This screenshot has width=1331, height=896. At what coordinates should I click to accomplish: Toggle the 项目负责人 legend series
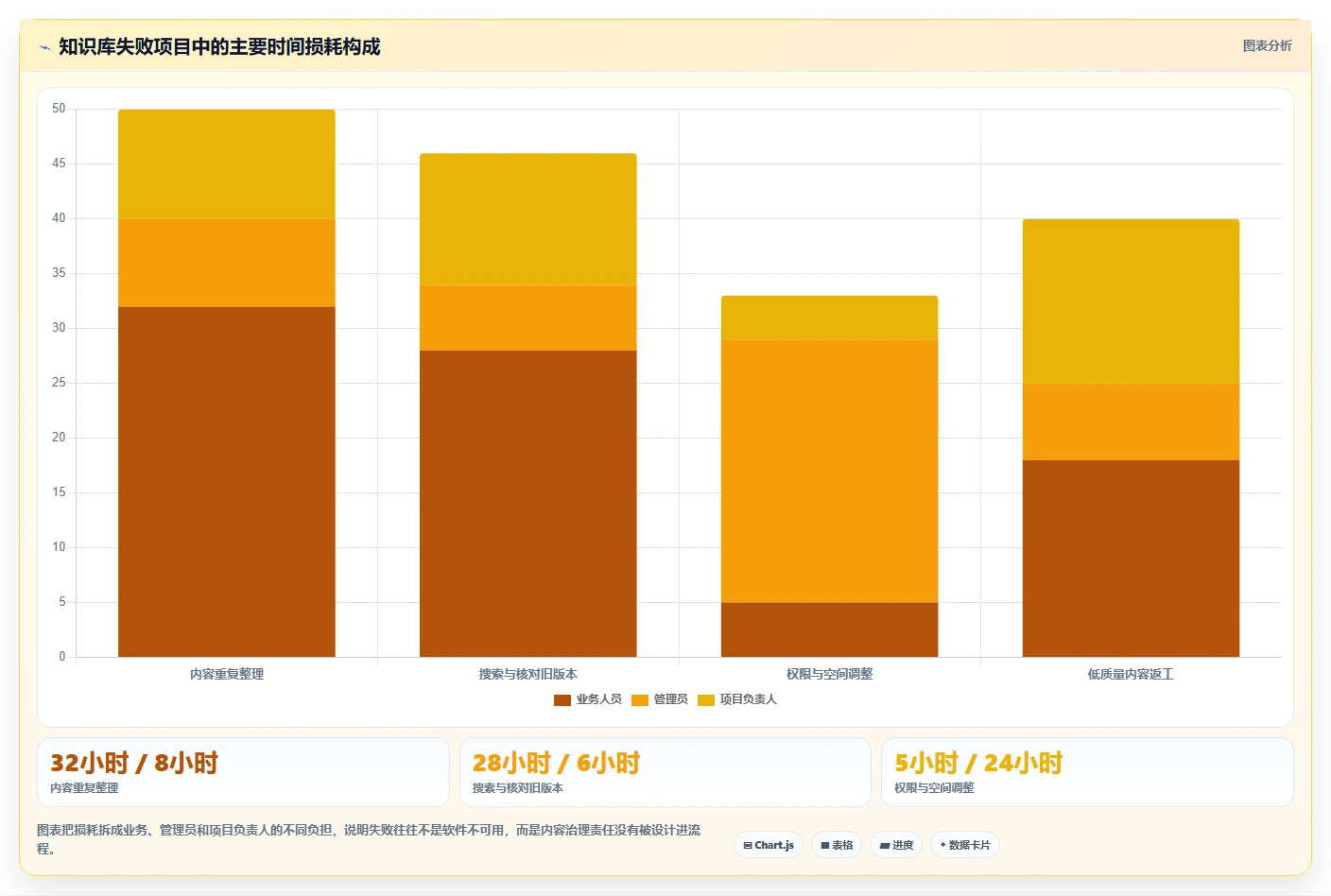737,699
